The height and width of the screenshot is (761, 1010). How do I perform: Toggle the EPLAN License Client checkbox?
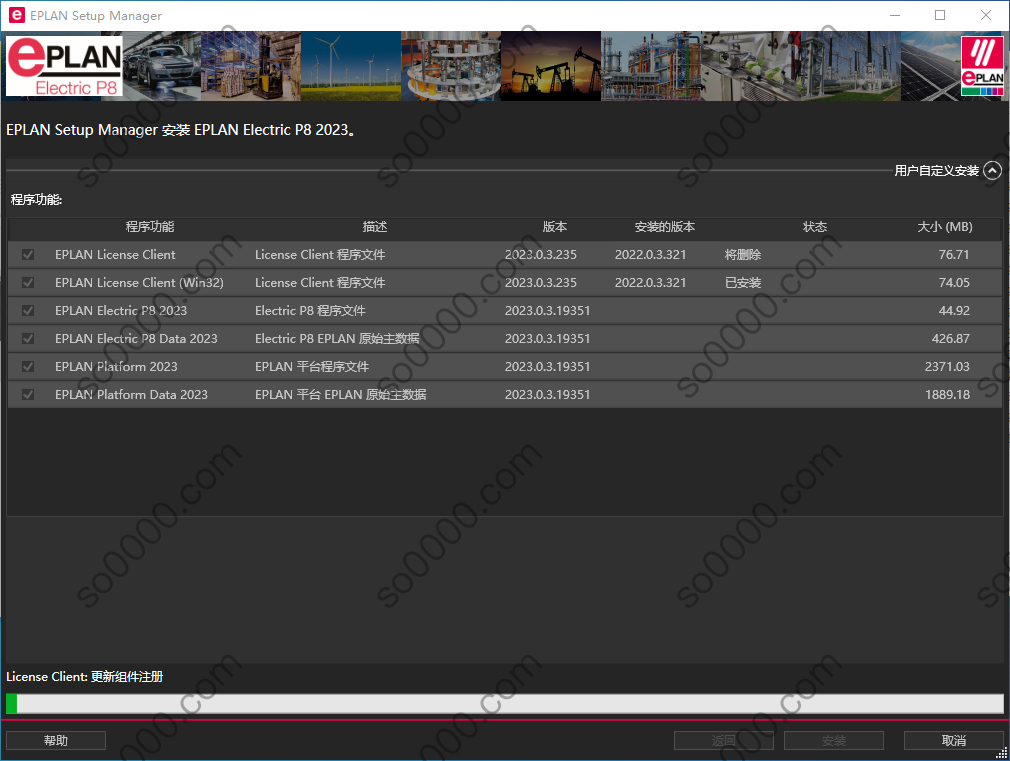click(28, 255)
